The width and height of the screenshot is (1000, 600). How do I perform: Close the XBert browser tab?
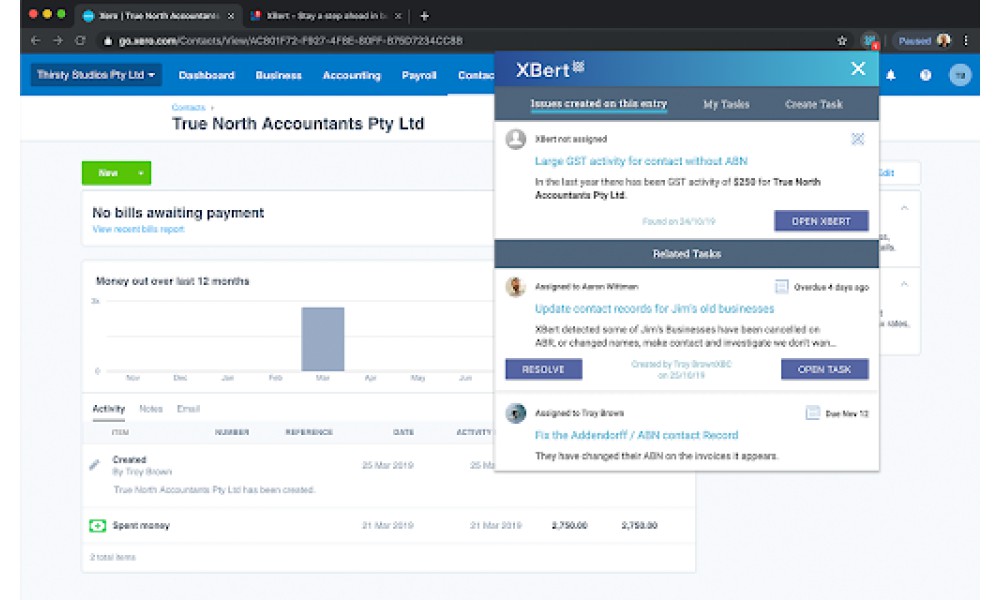399,16
